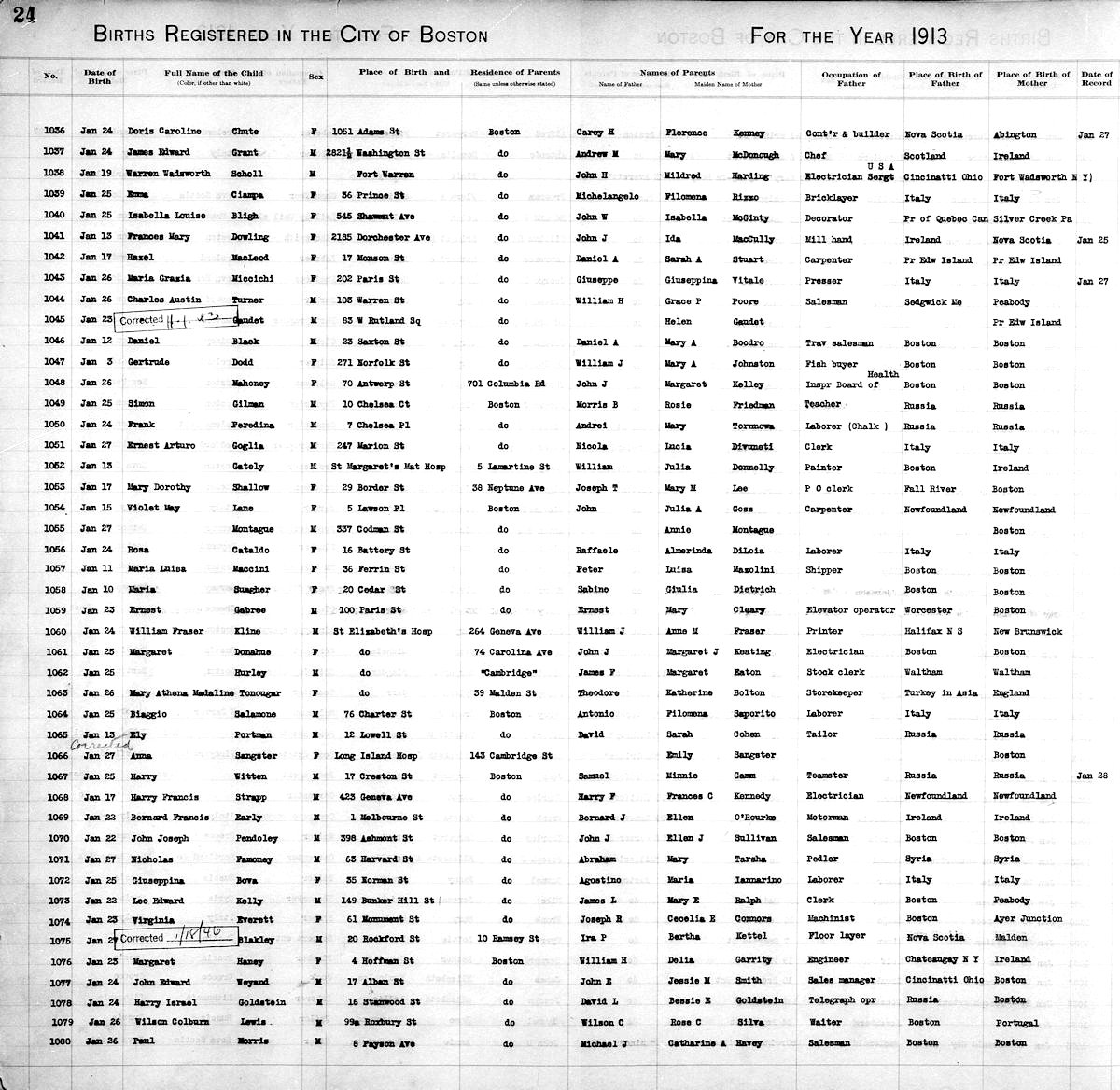
Task: Click the birthplace "Silver Creek Pa"
Action: point(1032,218)
